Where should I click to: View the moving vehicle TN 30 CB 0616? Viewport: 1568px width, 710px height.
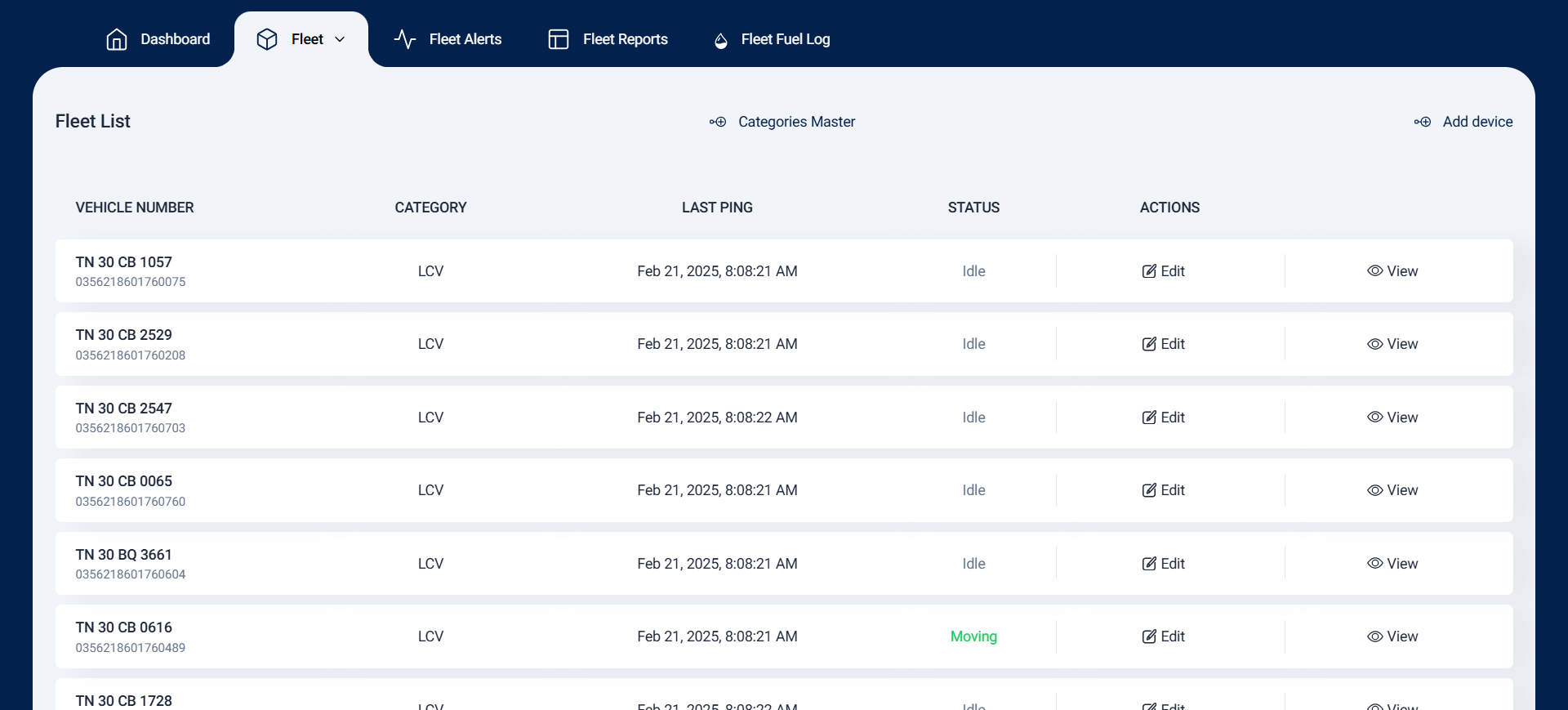click(x=1392, y=636)
